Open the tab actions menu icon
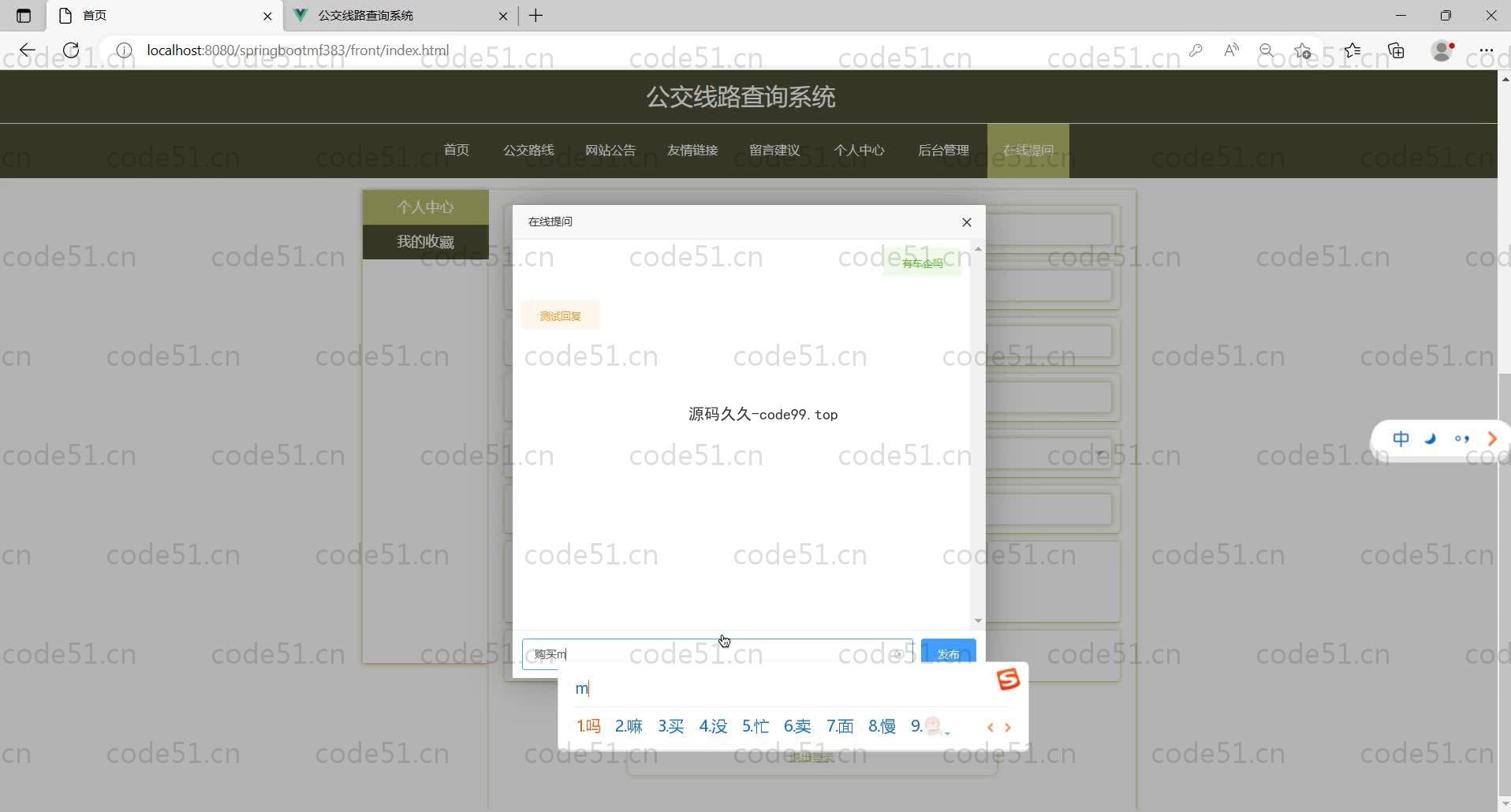The height and width of the screenshot is (812, 1511). click(24, 16)
